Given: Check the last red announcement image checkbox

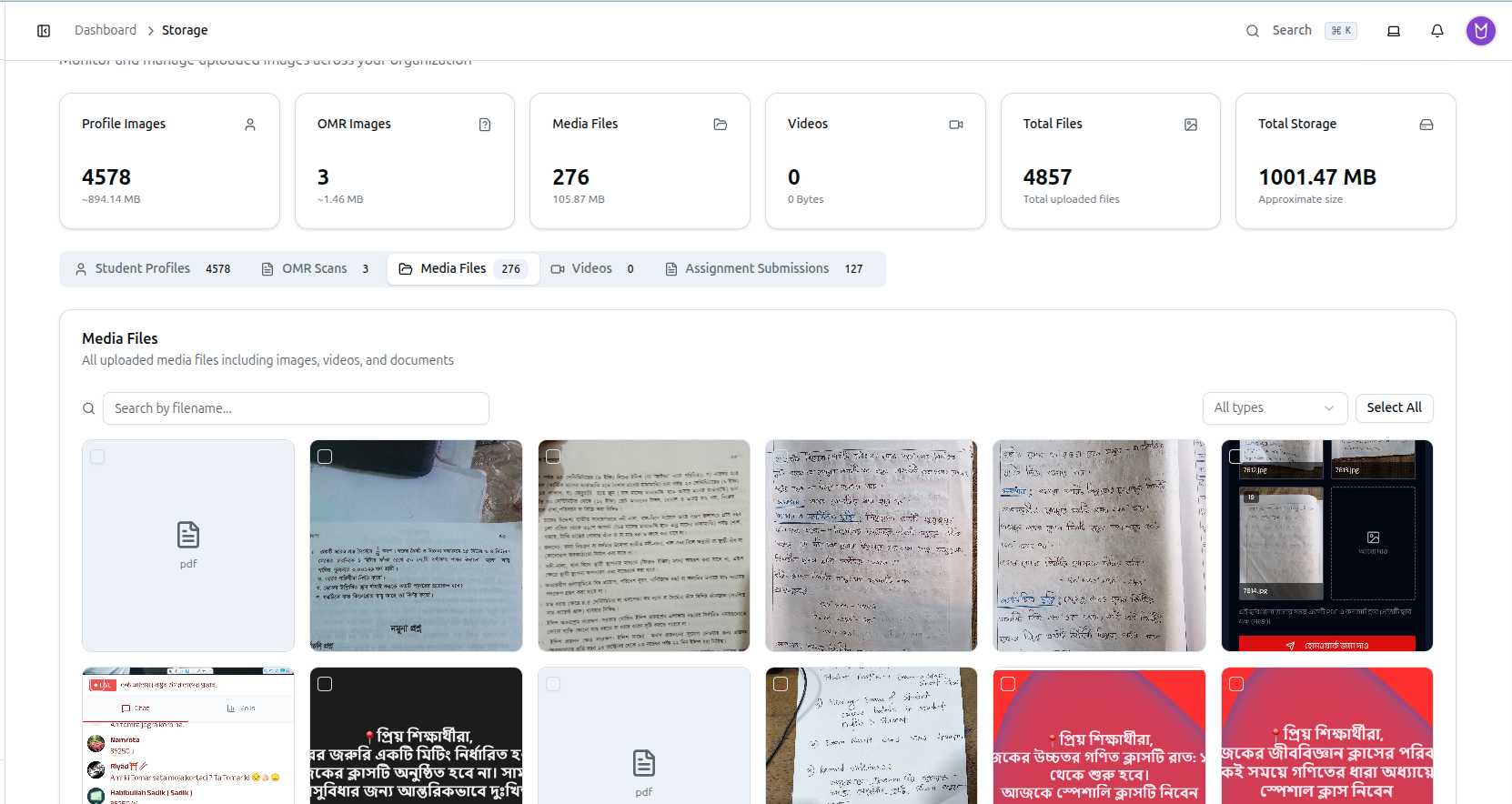Looking at the screenshot, I should pos(1236,684).
